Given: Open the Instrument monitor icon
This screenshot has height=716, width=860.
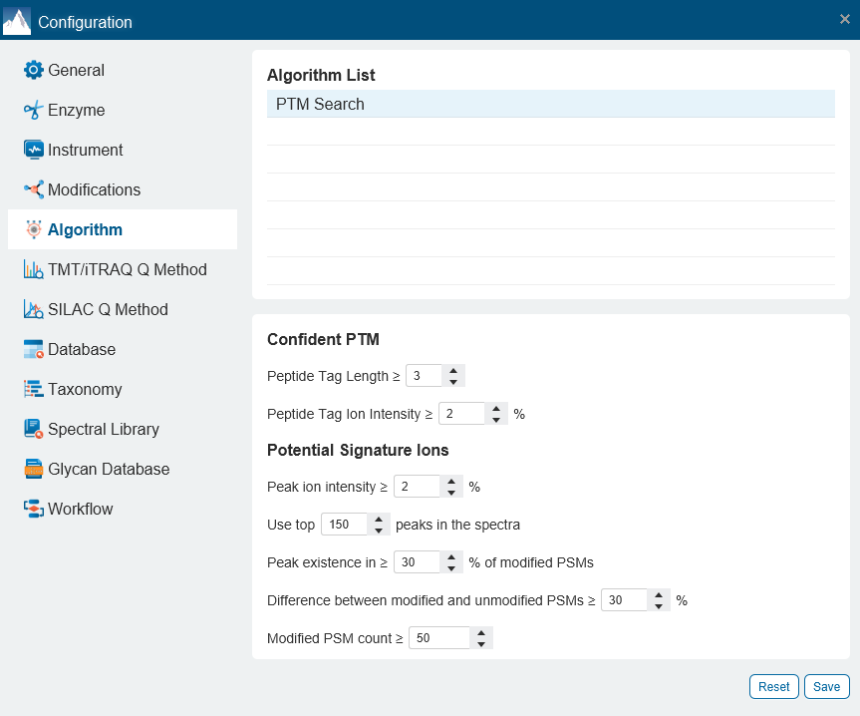Looking at the screenshot, I should 35,150.
